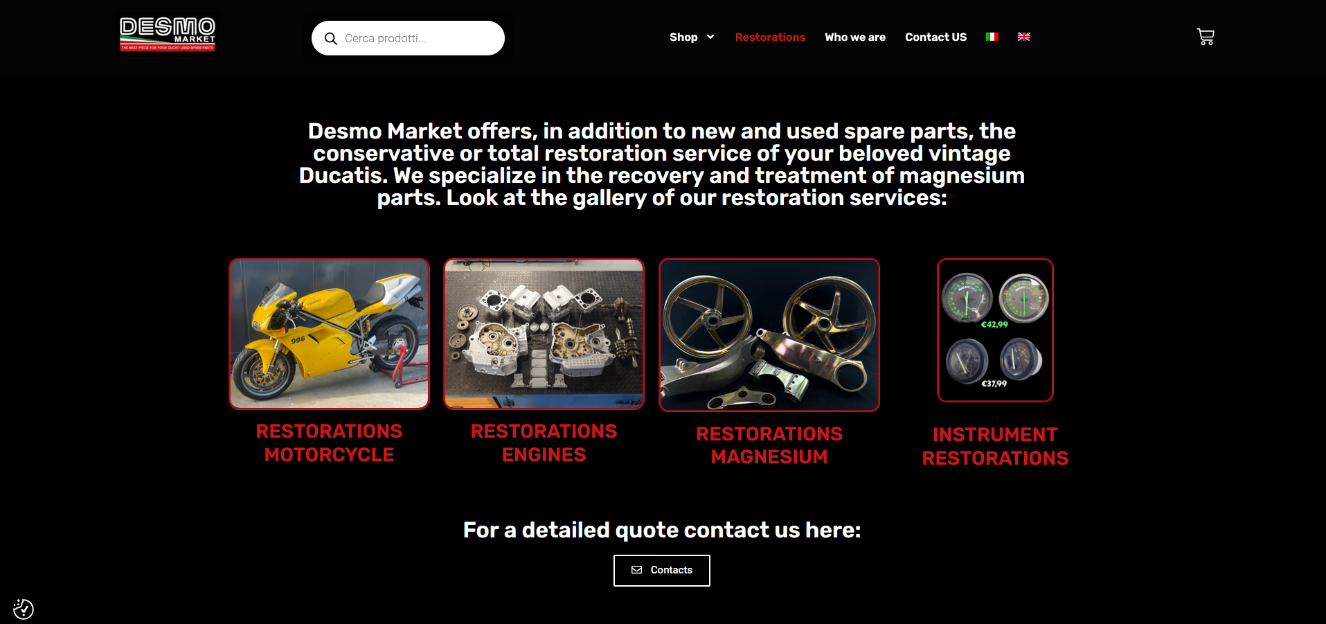Go to the Restorations menu page
Screen dimensions: 1326x624
click(x=770, y=37)
